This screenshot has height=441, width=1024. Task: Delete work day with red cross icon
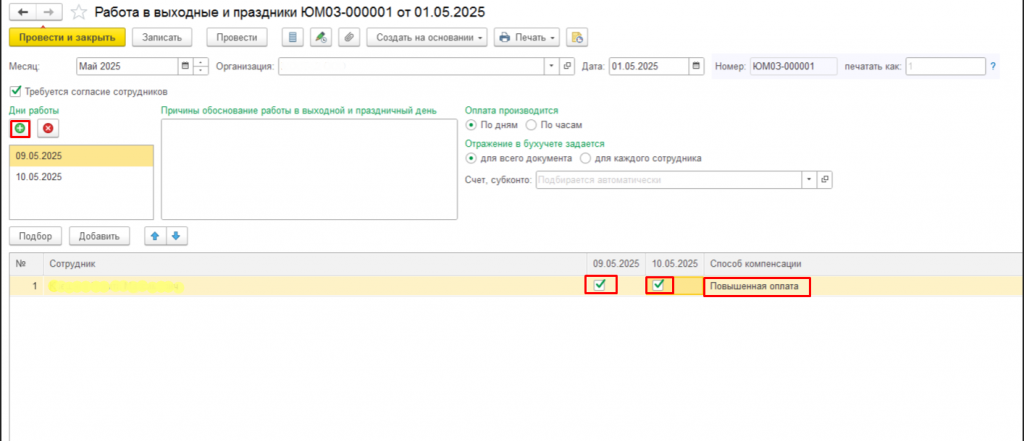47,129
